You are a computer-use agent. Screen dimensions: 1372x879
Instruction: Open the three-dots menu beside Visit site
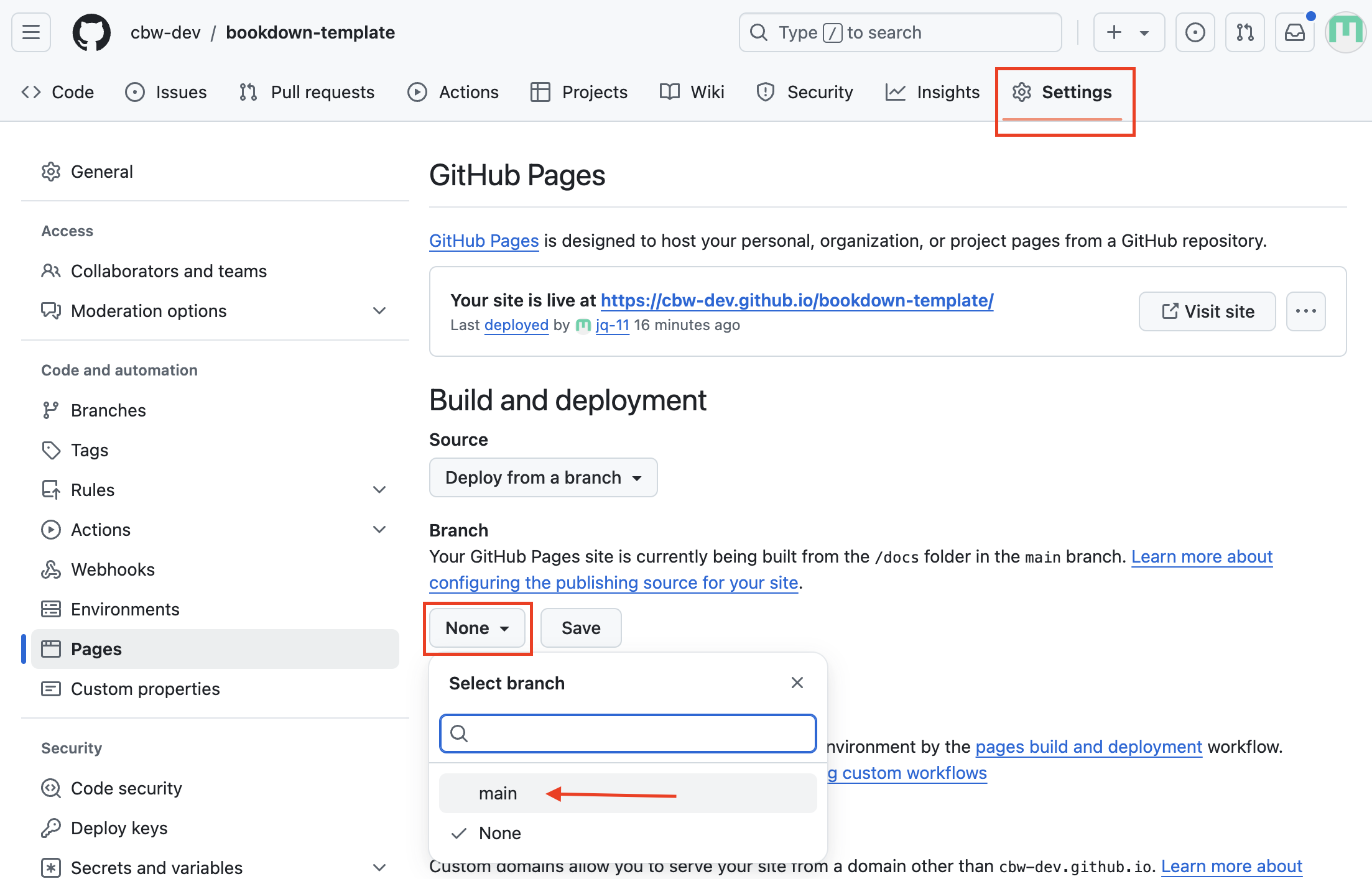(x=1305, y=311)
